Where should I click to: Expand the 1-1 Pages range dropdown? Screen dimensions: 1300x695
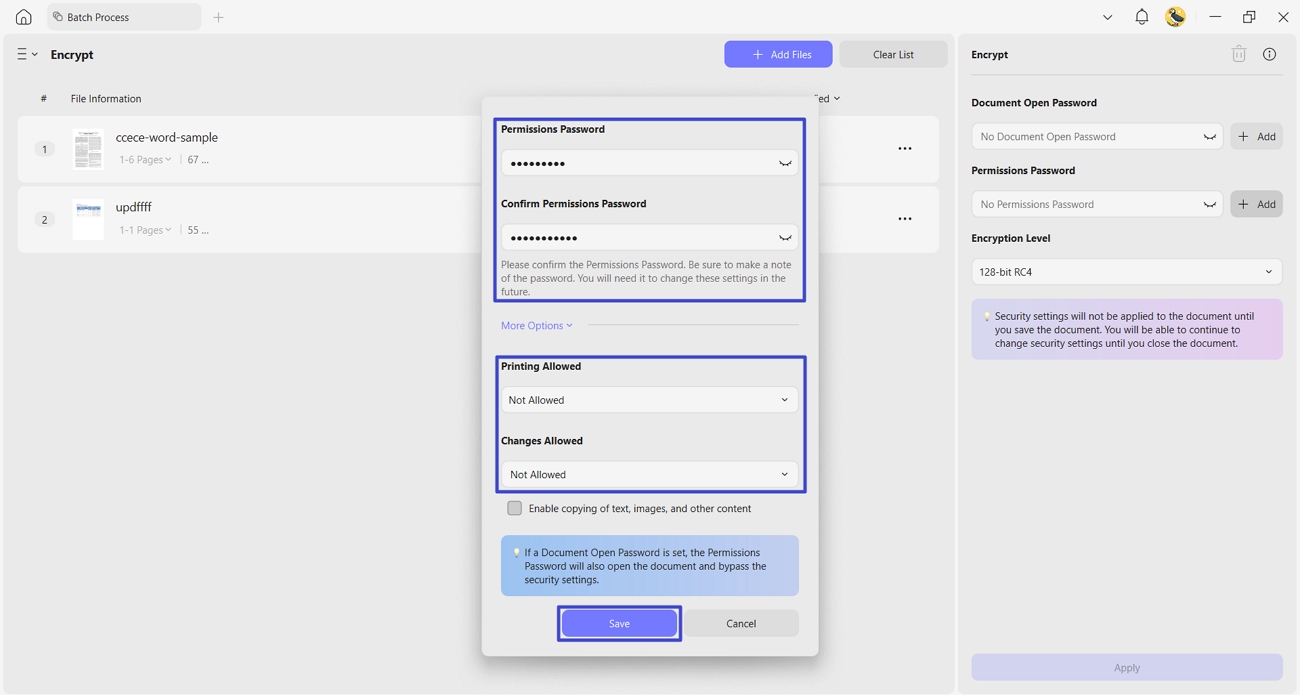[145, 230]
